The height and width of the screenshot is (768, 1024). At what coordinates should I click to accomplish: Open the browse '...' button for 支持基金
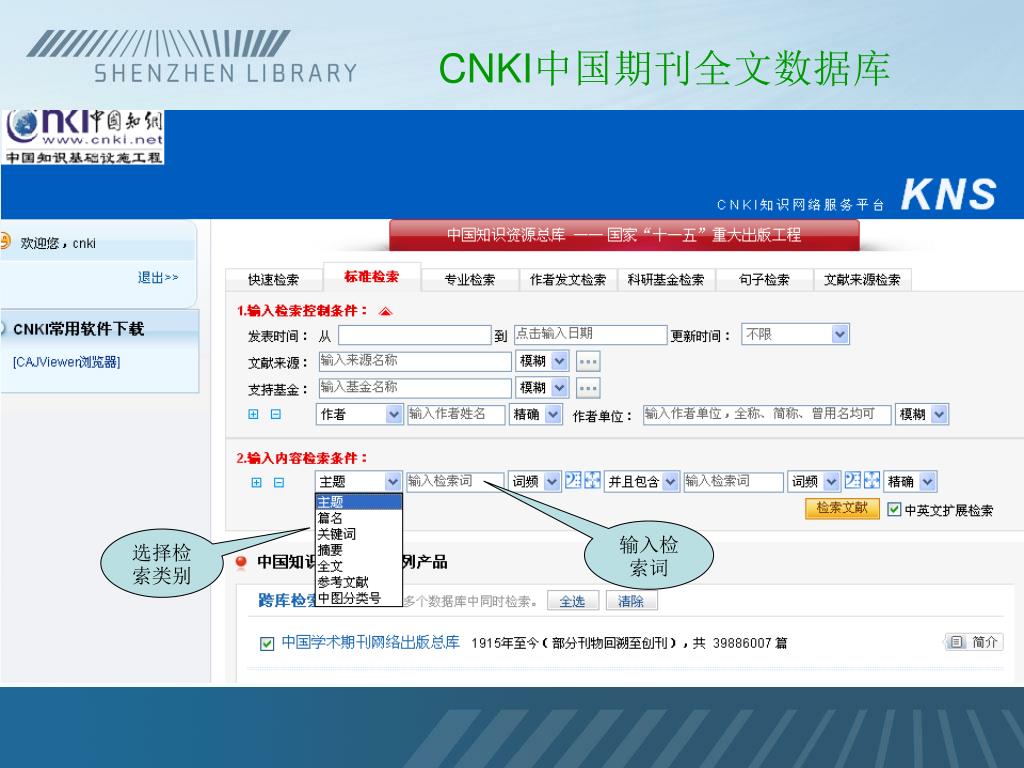point(588,388)
